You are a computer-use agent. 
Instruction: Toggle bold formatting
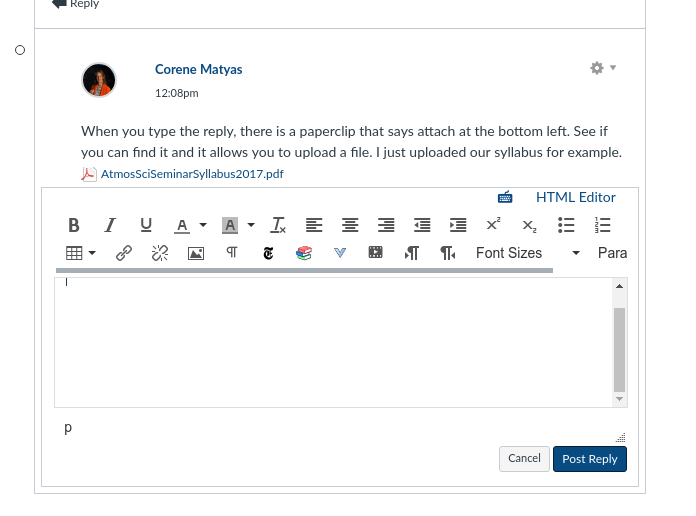pyautogui.click(x=74, y=225)
